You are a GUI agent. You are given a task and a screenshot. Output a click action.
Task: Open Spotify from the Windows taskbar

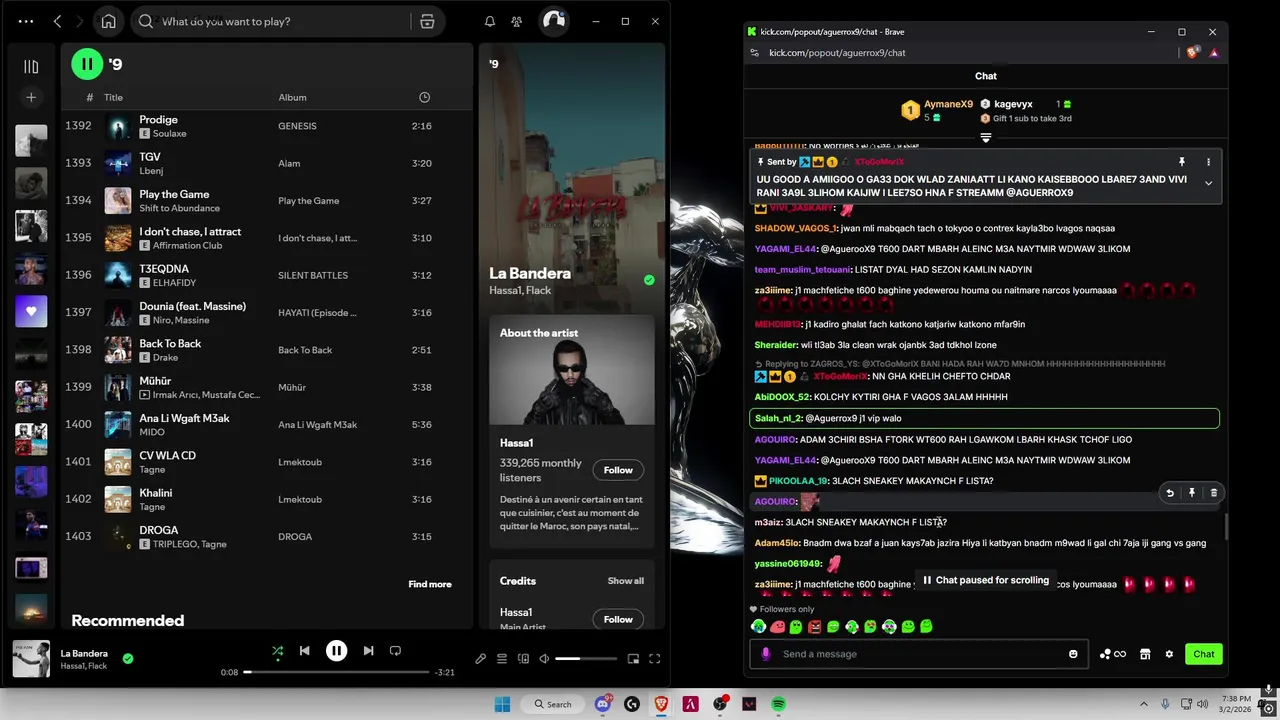778,704
